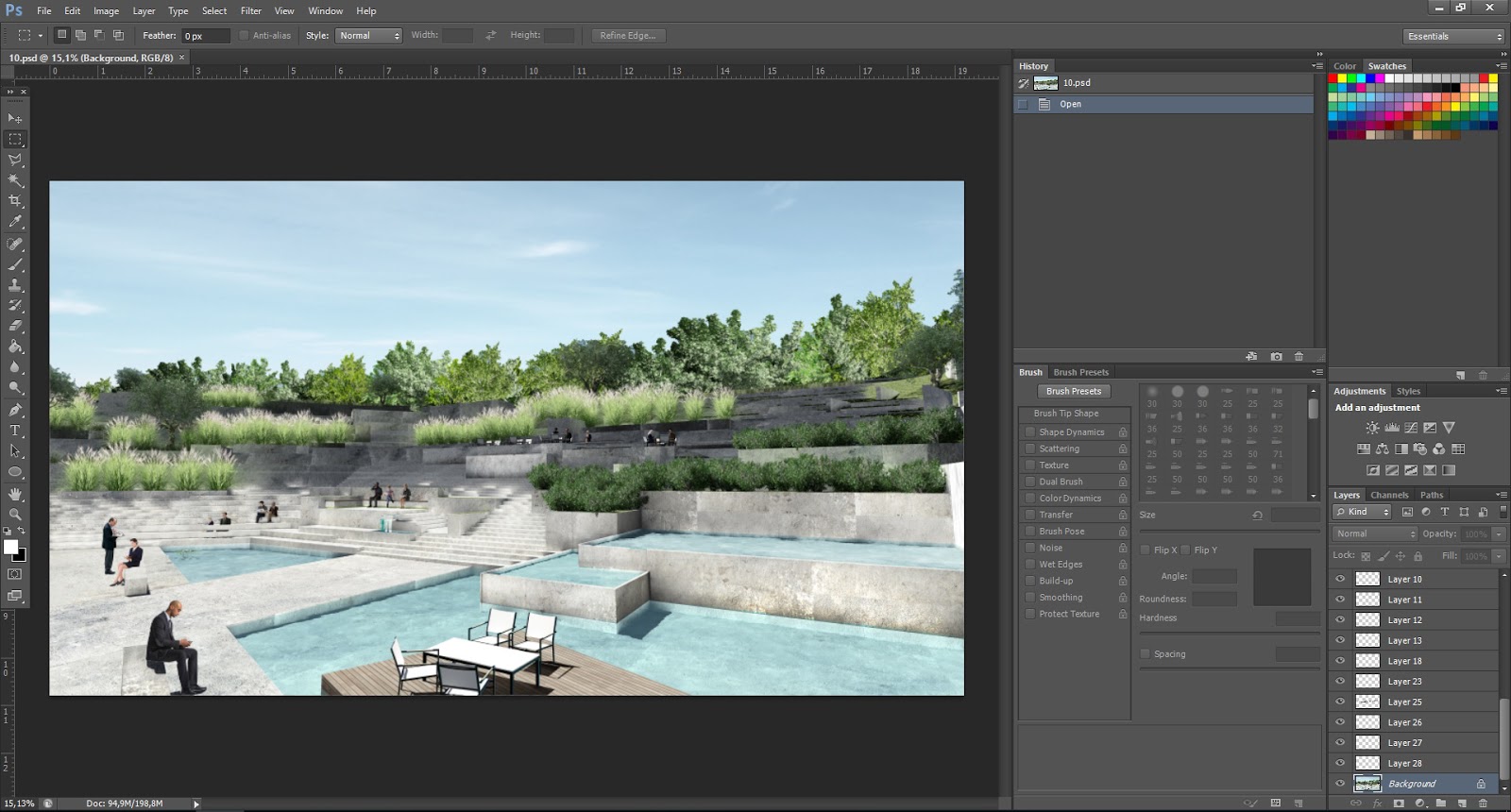This screenshot has height=812, width=1511.
Task: Open the Layer menu
Action: tap(144, 10)
